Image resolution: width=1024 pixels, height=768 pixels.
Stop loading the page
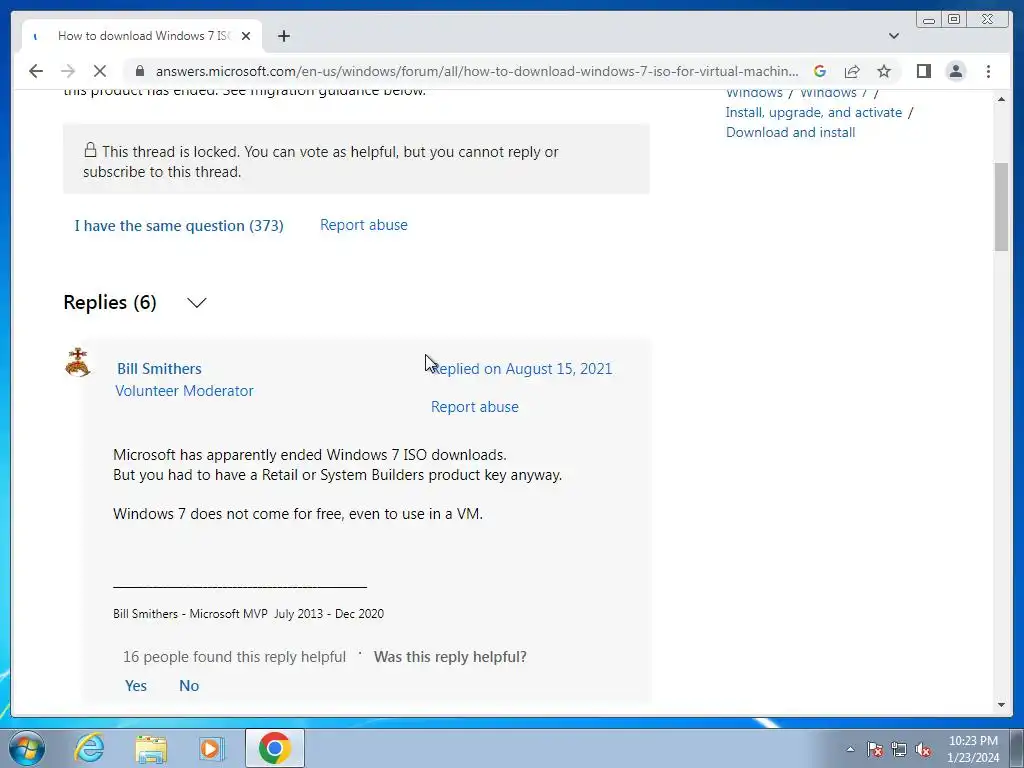(99, 71)
